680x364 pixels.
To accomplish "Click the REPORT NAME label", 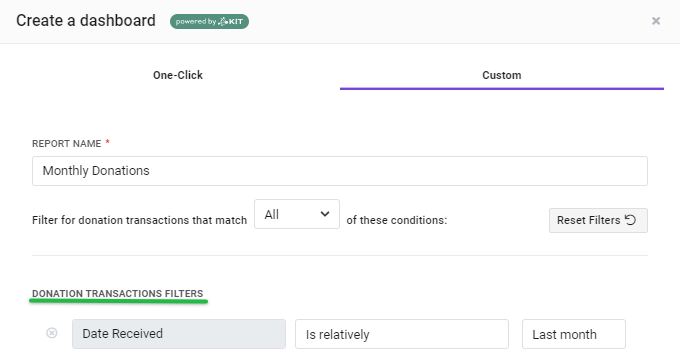I will [66, 144].
